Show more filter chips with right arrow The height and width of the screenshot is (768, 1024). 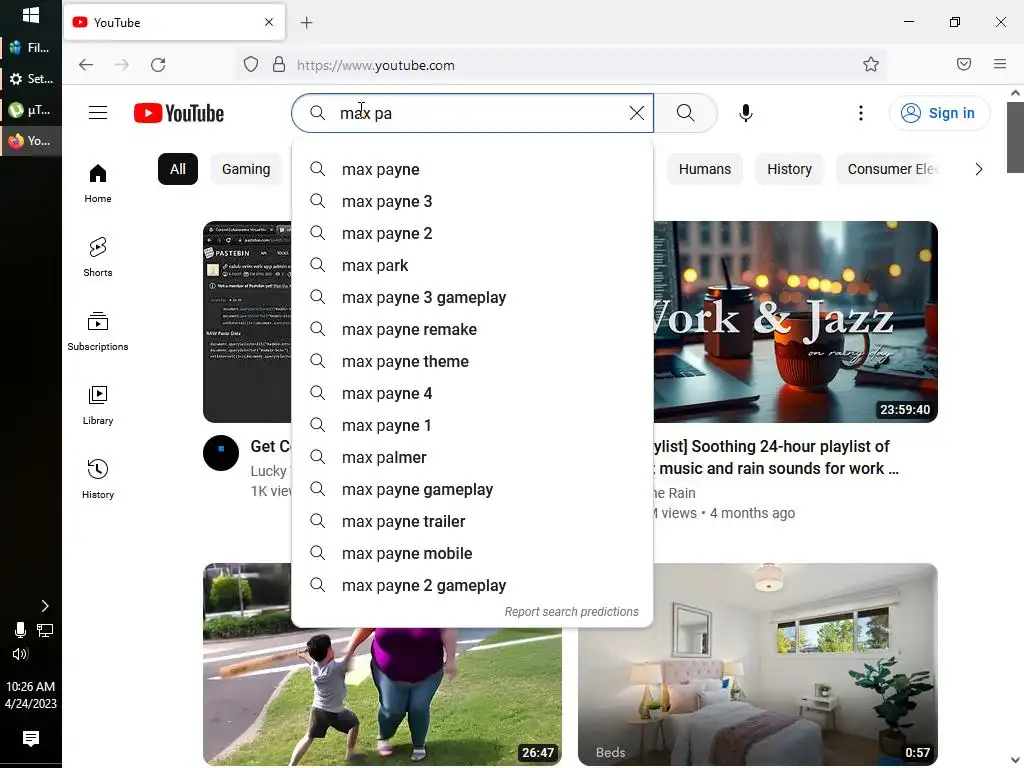pyautogui.click(x=978, y=169)
